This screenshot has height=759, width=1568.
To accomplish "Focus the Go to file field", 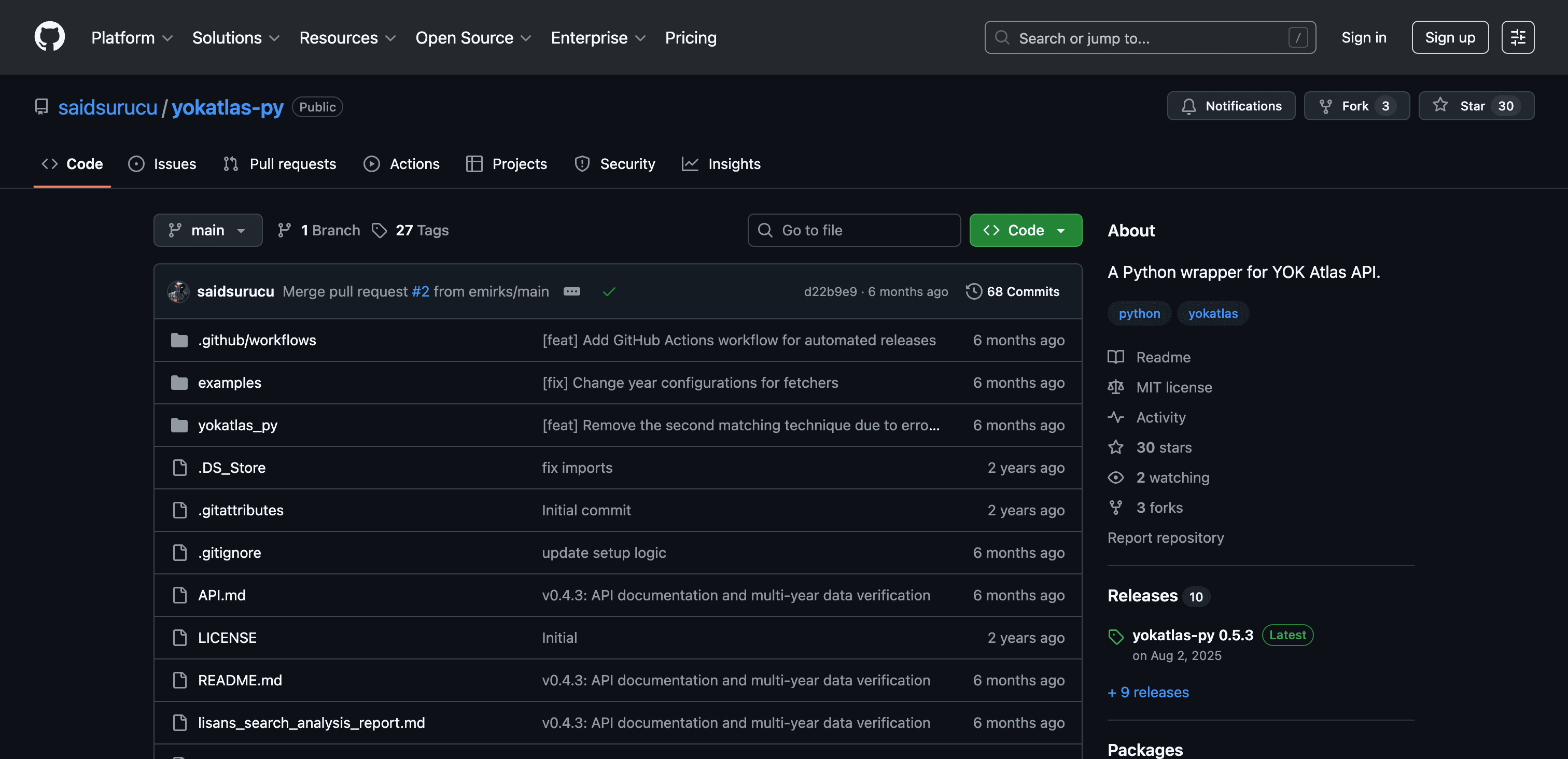I will point(854,230).
